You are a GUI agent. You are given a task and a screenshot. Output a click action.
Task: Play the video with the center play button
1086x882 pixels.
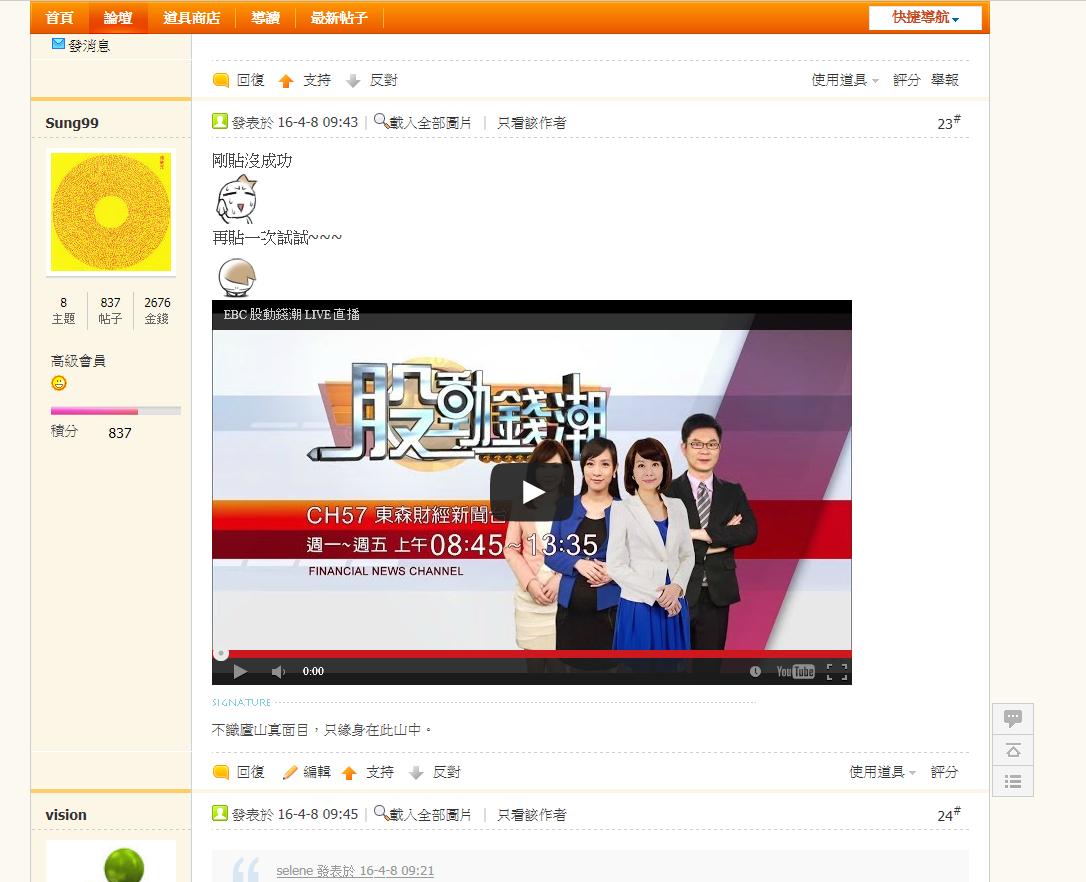click(532, 493)
